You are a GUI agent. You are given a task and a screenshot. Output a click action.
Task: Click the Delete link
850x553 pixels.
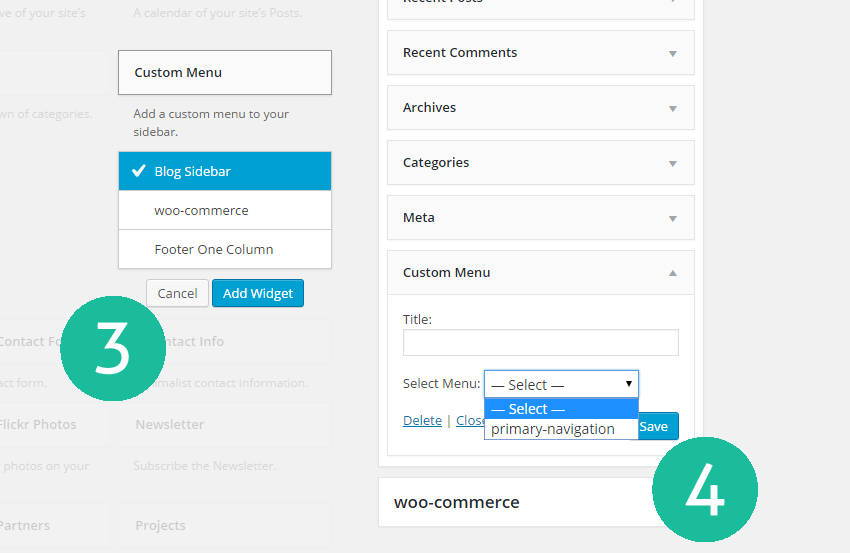422,420
